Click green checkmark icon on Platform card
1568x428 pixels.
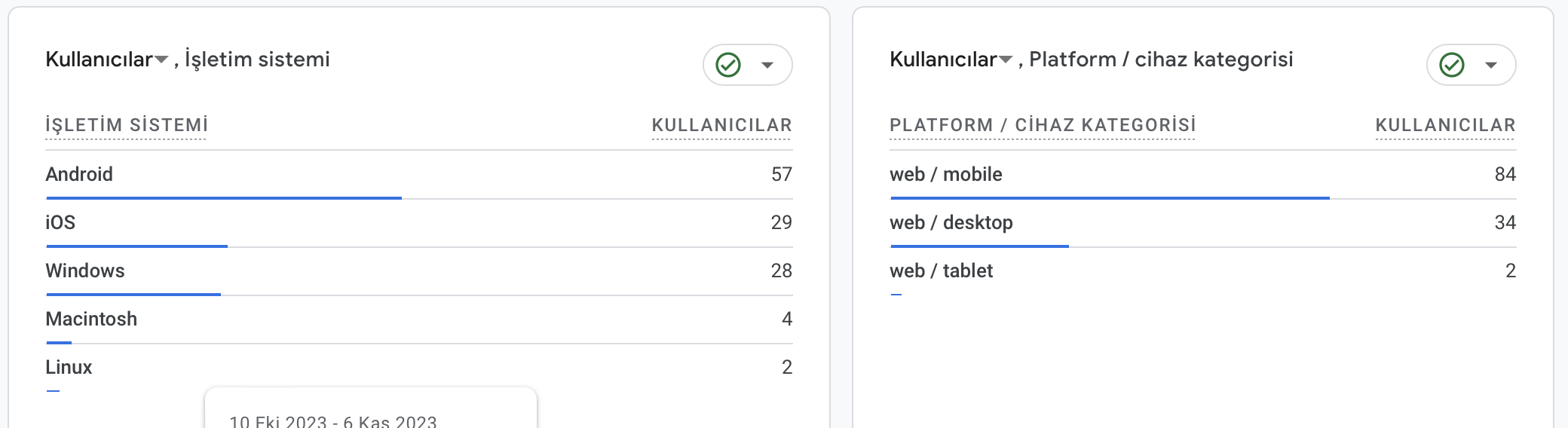pyautogui.click(x=1452, y=65)
